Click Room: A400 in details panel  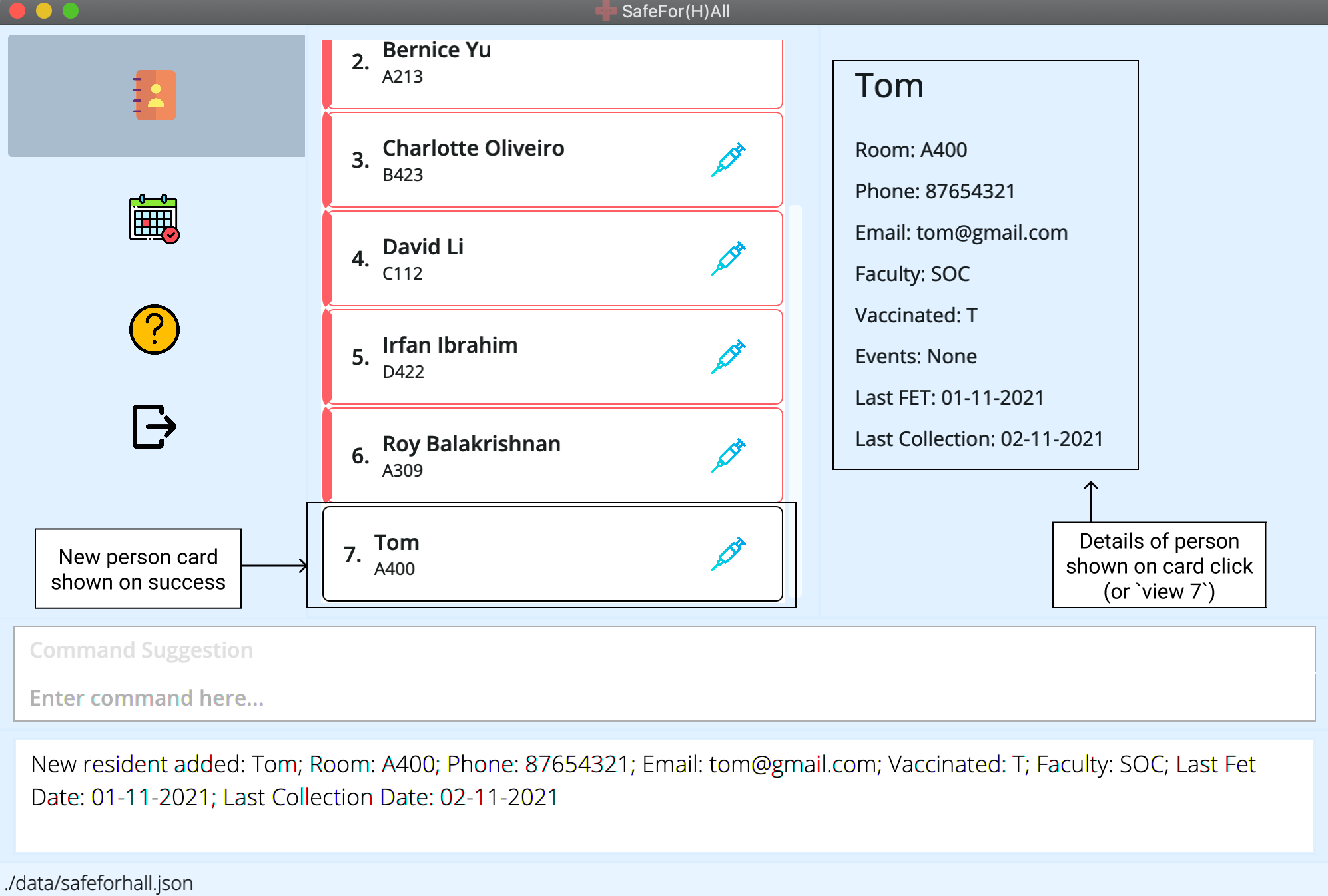click(x=911, y=150)
